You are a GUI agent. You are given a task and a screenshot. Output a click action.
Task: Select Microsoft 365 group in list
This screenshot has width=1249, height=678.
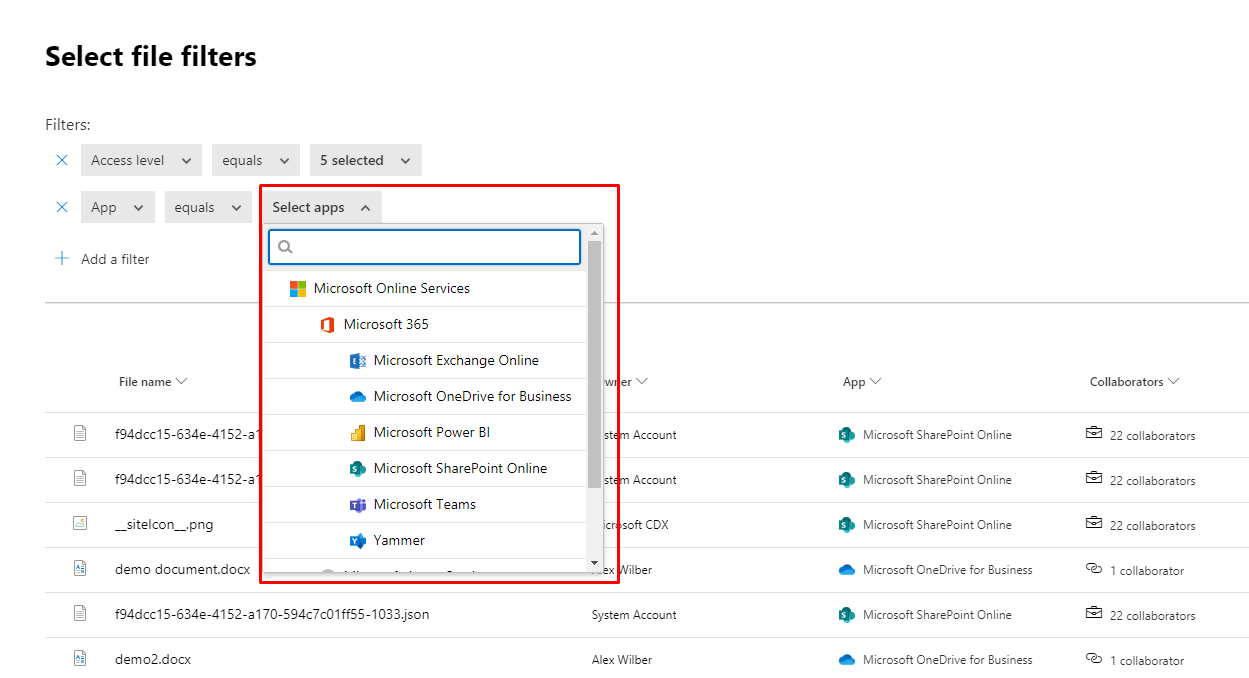coord(385,325)
